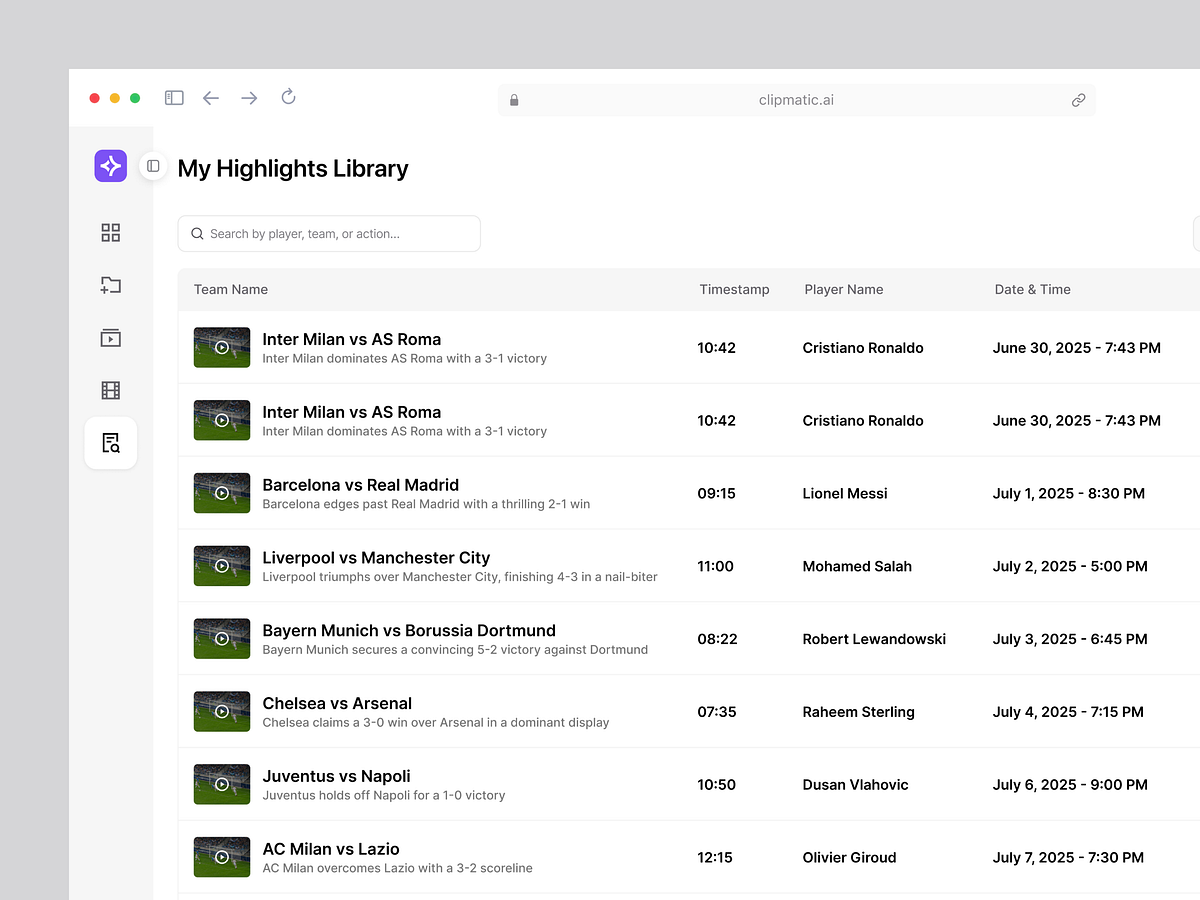The width and height of the screenshot is (1200, 900).
Task: Focus the Search by player, team, or action field
Action: tap(329, 234)
